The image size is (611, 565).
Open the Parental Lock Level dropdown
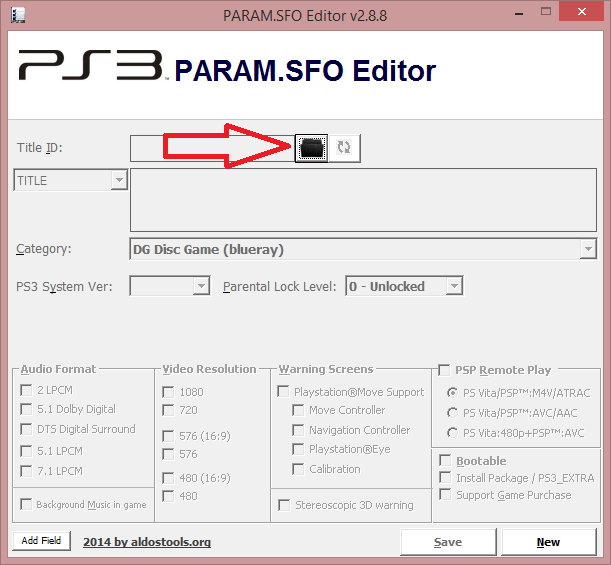pyautogui.click(x=454, y=286)
